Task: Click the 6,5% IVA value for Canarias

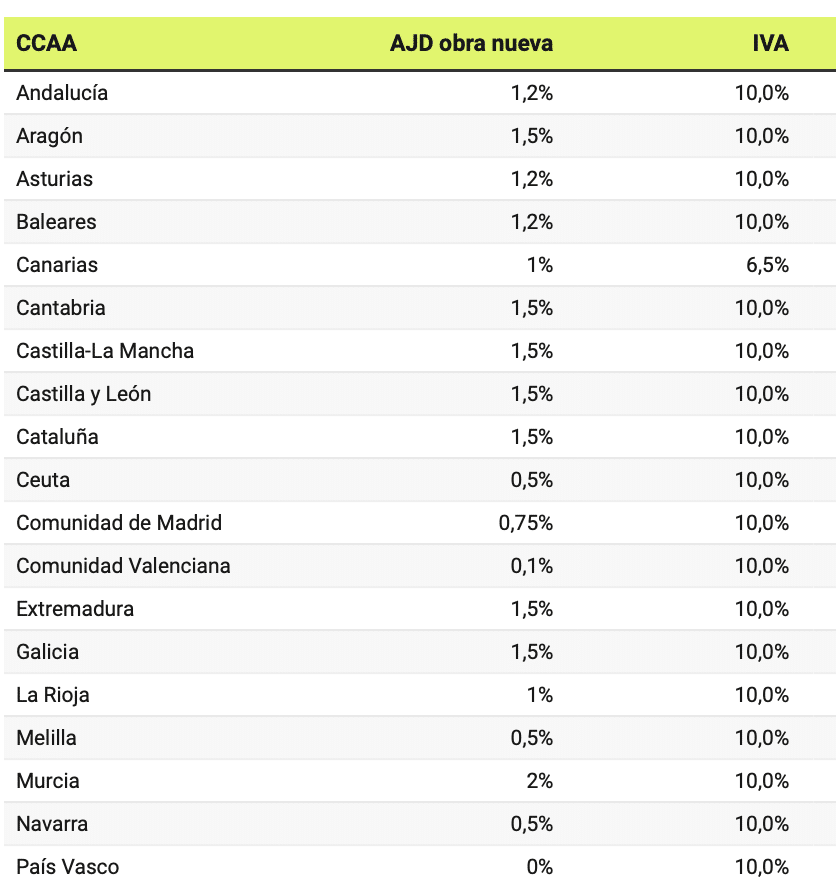Action: pos(768,265)
